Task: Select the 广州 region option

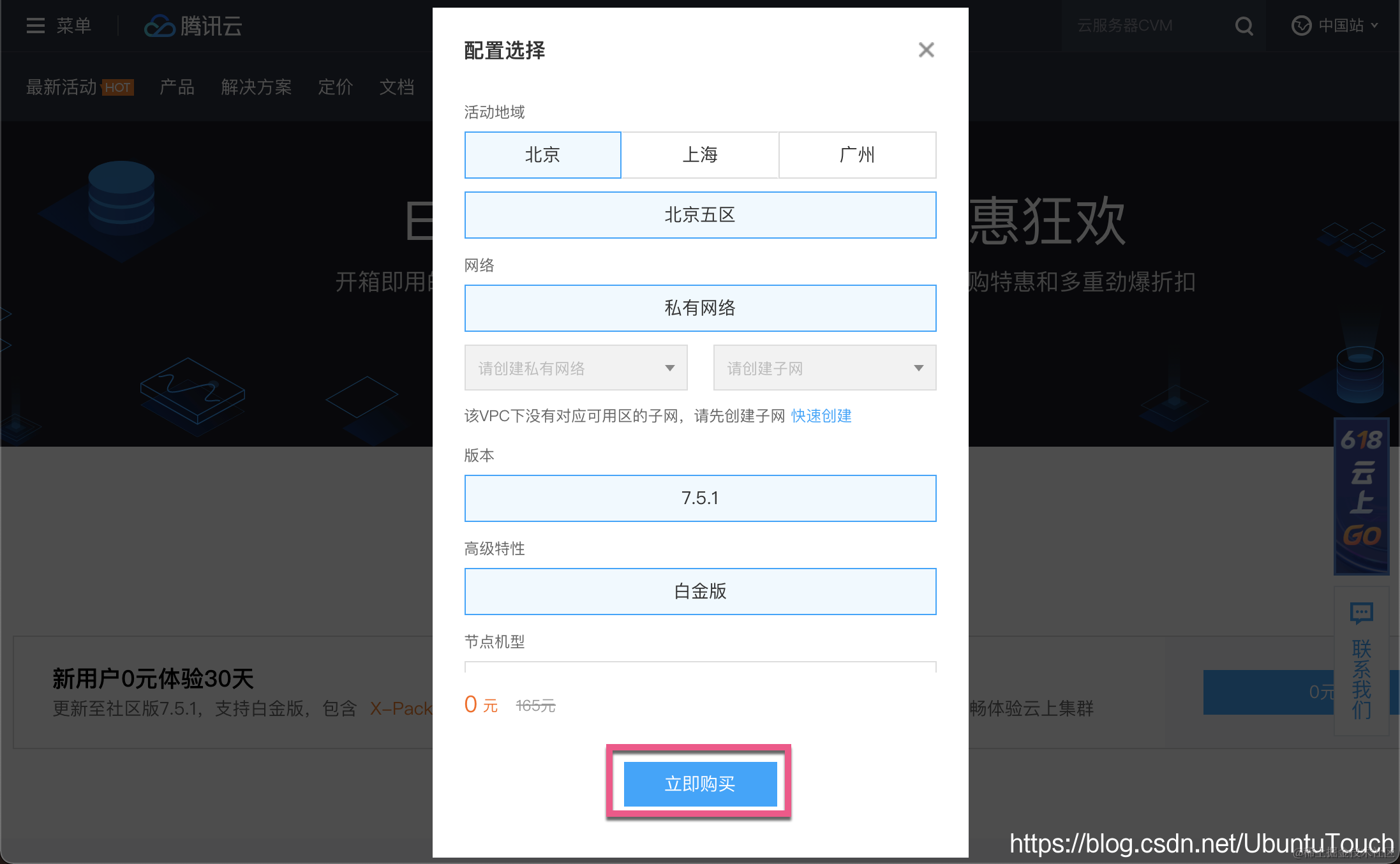Action: click(x=858, y=155)
